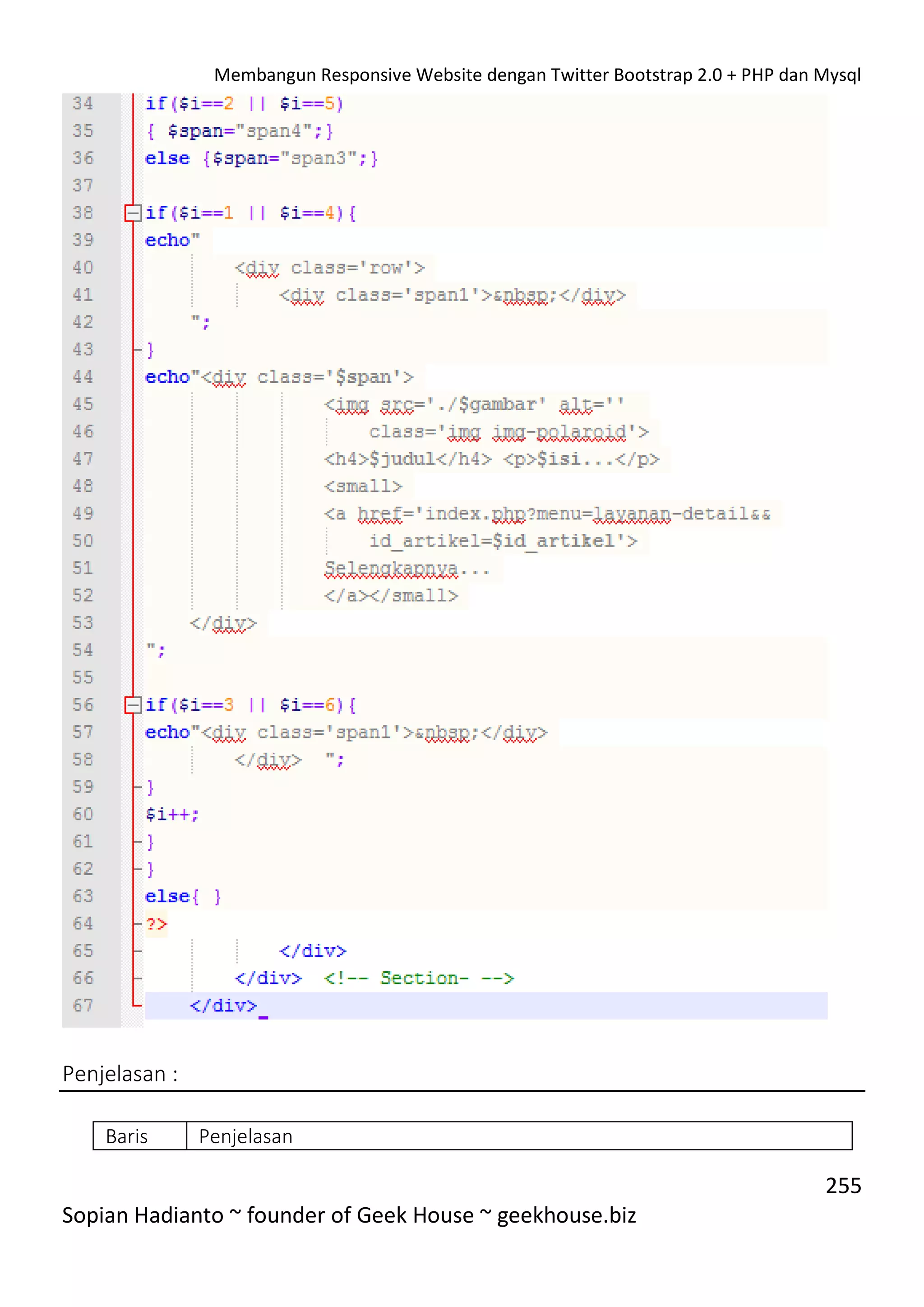Screen dimensions: 924x1307
Task: Collapse the code fold at line 56
Action: coord(133,705)
